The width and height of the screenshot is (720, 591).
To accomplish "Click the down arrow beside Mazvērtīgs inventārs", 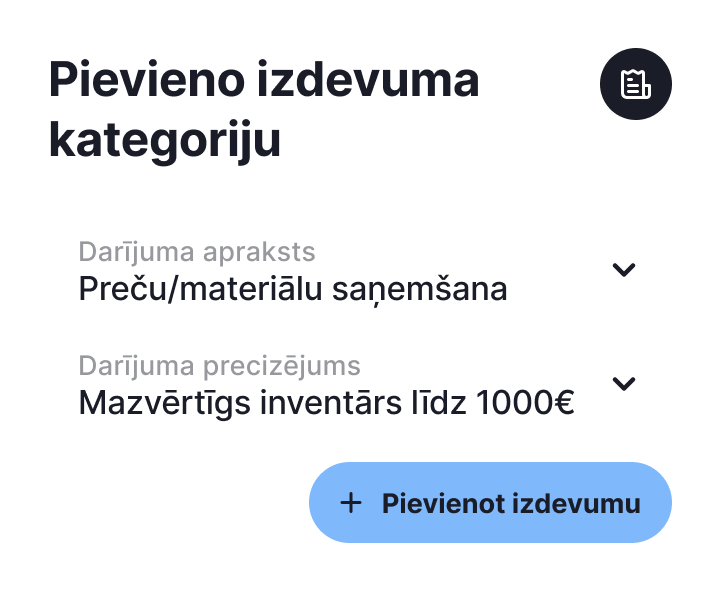I will (x=624, y=384).
